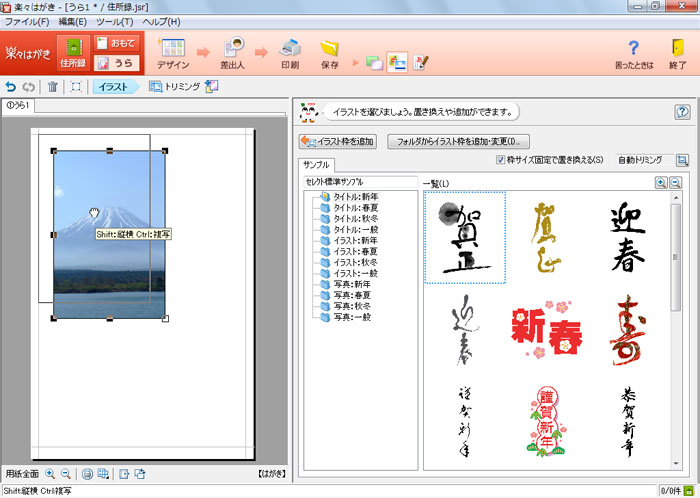Click the 保存 save folder icon
700x498 pixels.
(329, 52)
